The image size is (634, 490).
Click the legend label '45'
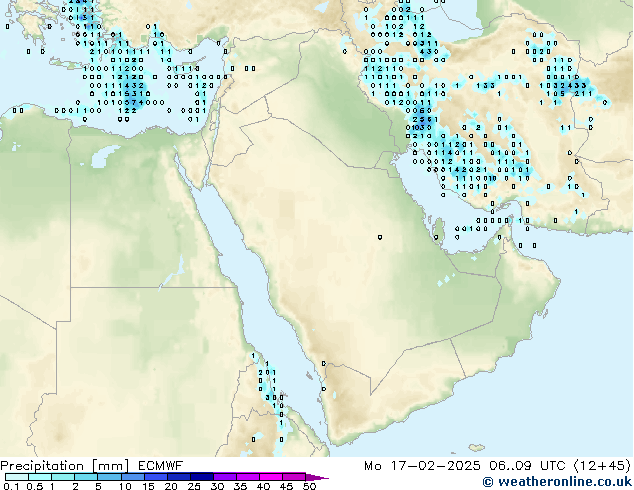[x=287, y=486]
